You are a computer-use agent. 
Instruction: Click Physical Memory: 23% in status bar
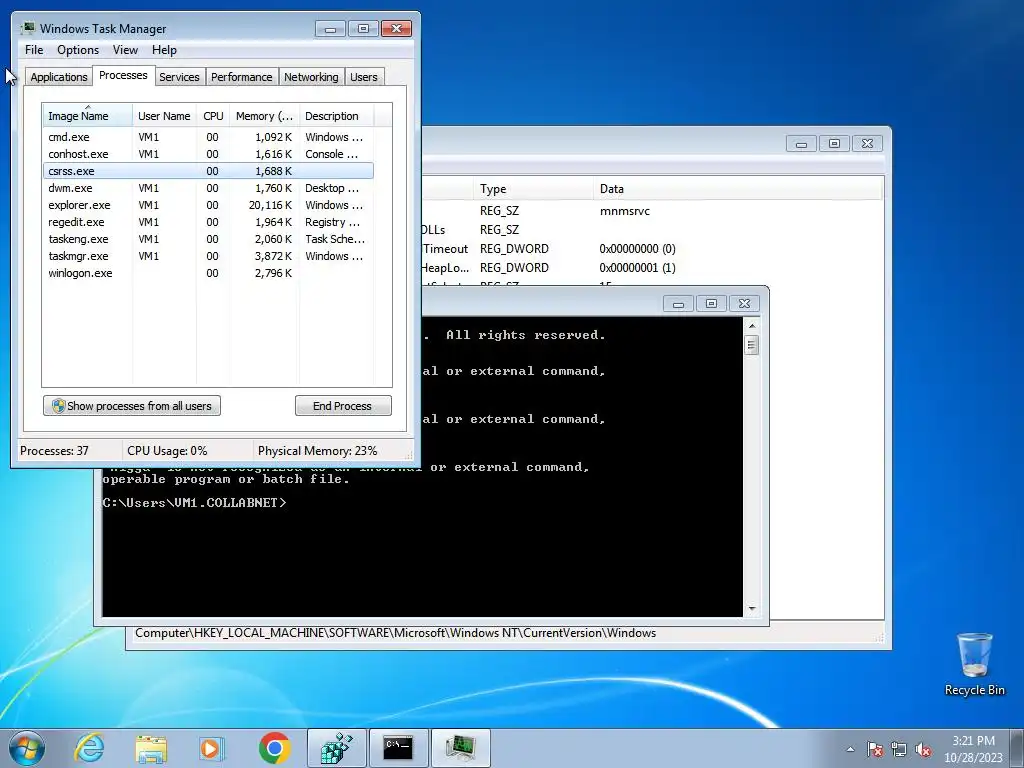317,451
